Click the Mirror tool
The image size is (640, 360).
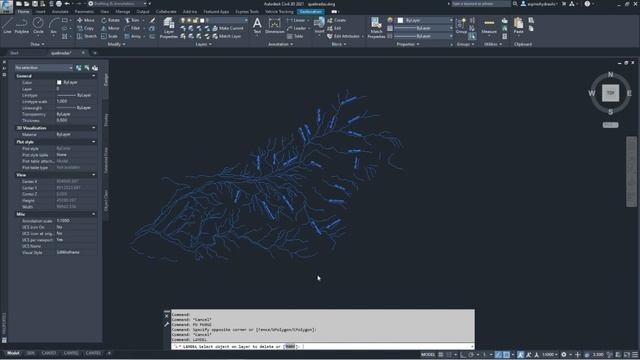110,28
